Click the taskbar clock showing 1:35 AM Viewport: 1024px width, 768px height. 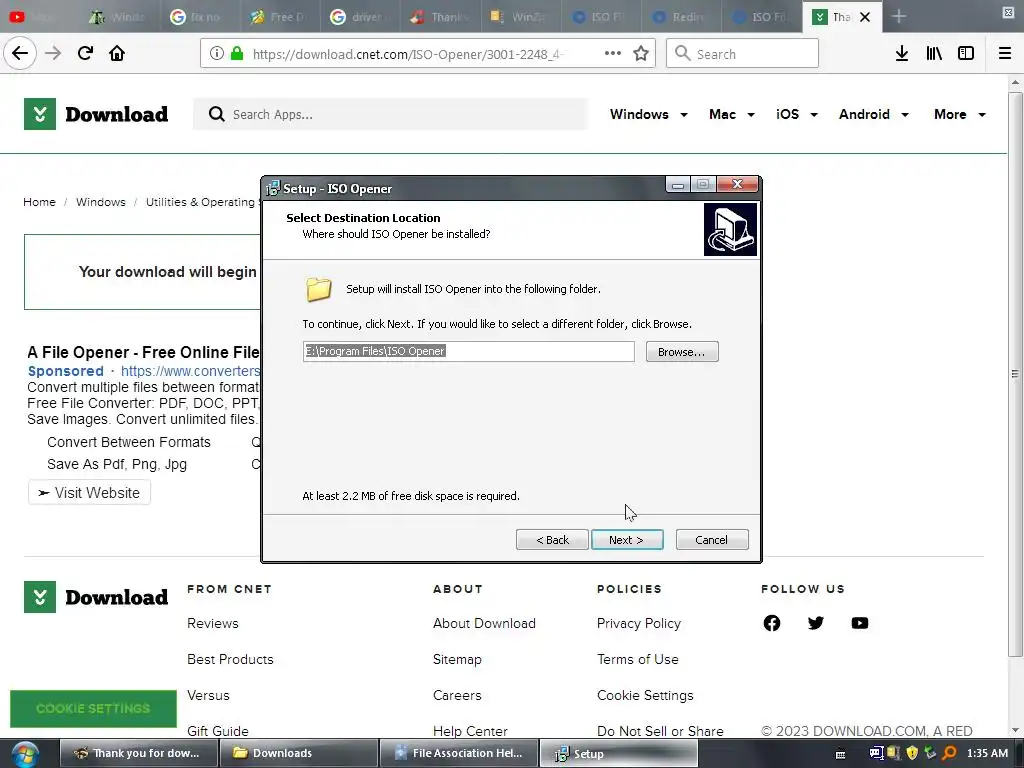coord(987,753)
